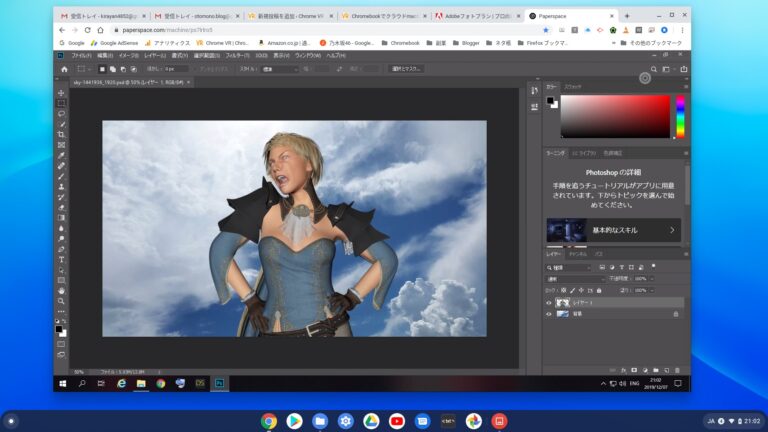This screenshot has width=768, height=432.
Task: Open the Layers panel flyout menu
Action: tap(686, 254)
